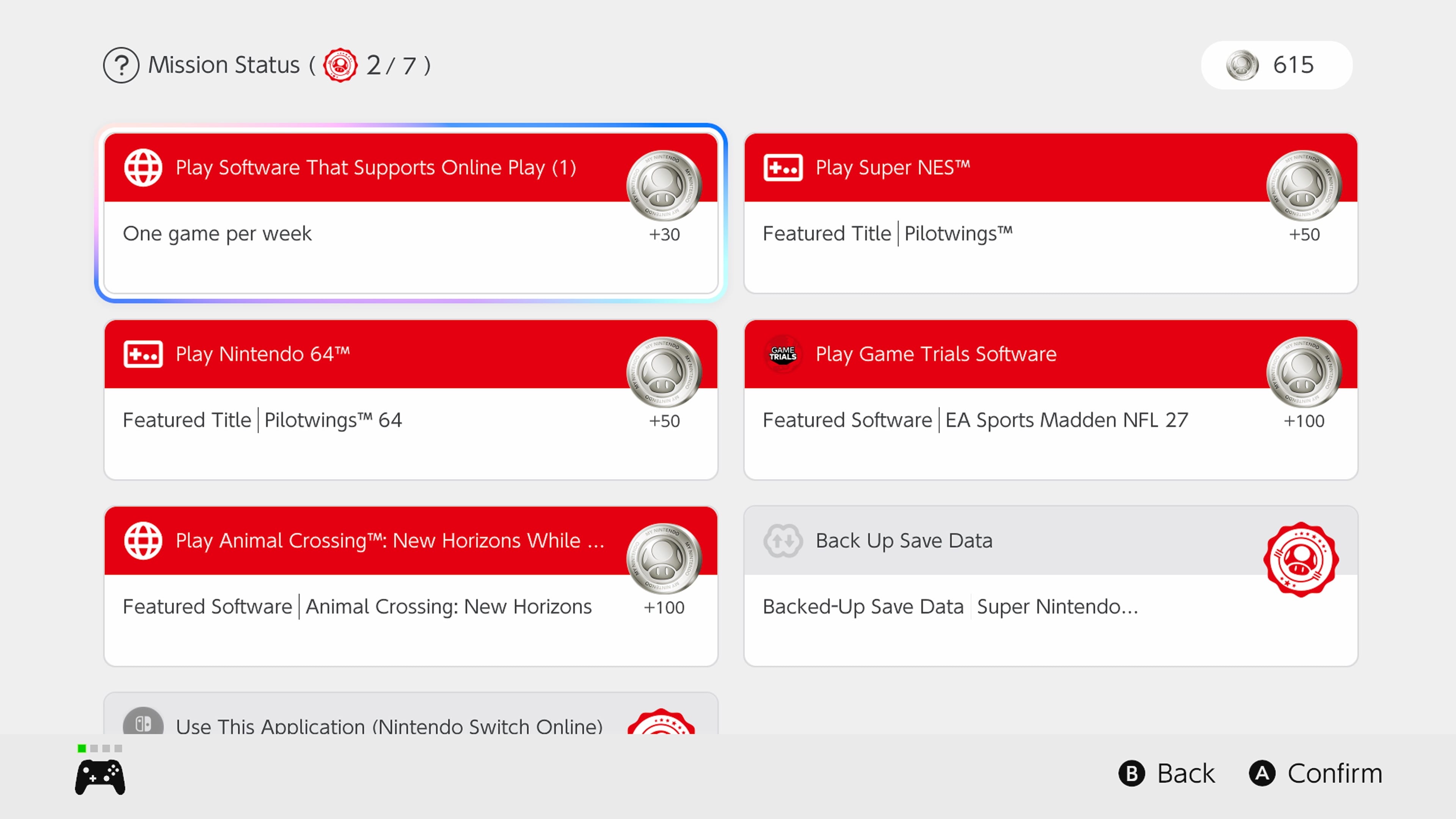This screenshot has width=1456, height=819.
Task: Click the globe icon on the Animal Crossing mission
Action: click(143, 541)
